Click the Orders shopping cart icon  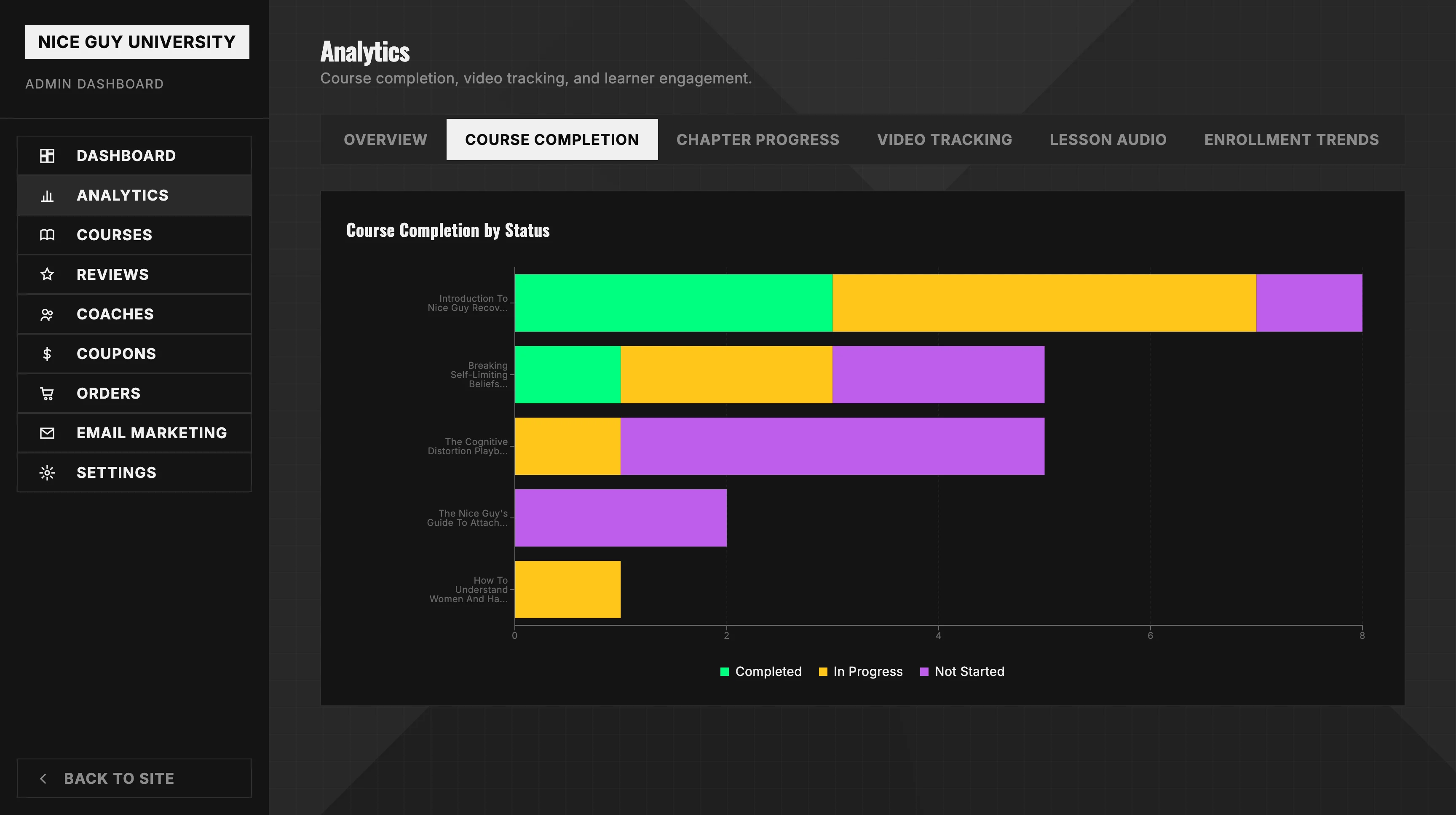pyautogui.click(x=47, y=393)
